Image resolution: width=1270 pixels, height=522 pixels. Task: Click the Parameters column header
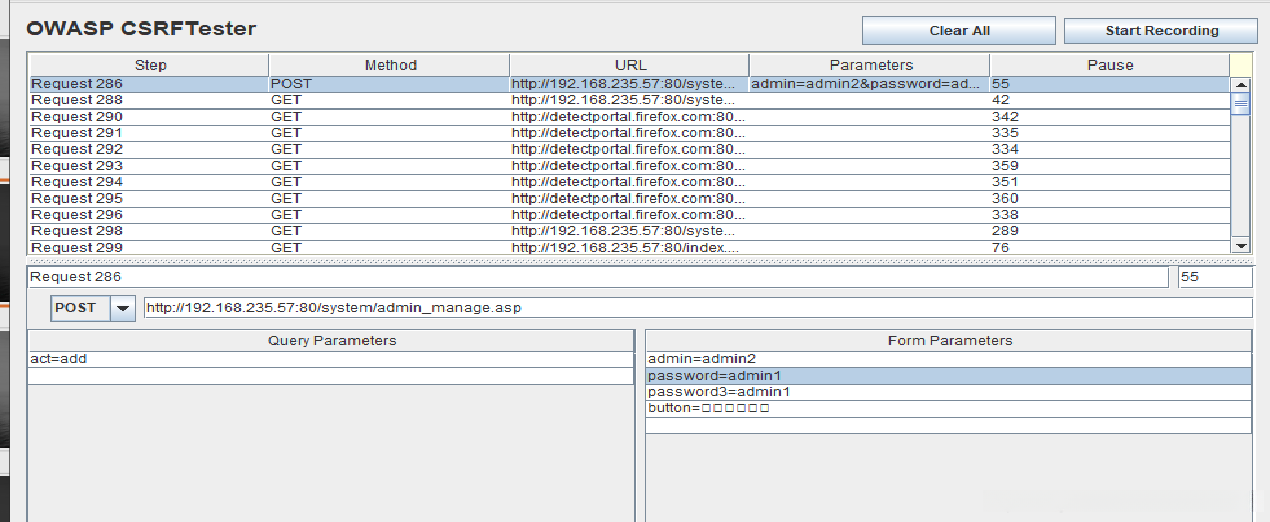870,65
